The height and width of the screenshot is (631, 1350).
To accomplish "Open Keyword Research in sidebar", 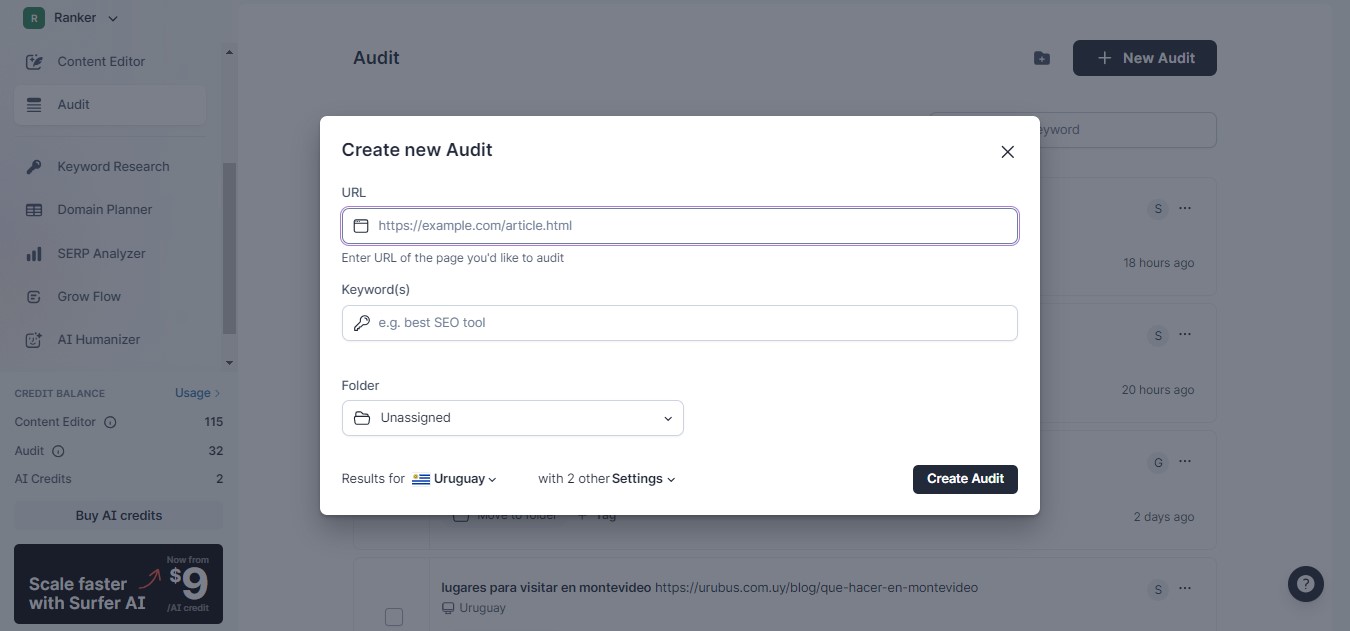I will click(x=113, y=167).
